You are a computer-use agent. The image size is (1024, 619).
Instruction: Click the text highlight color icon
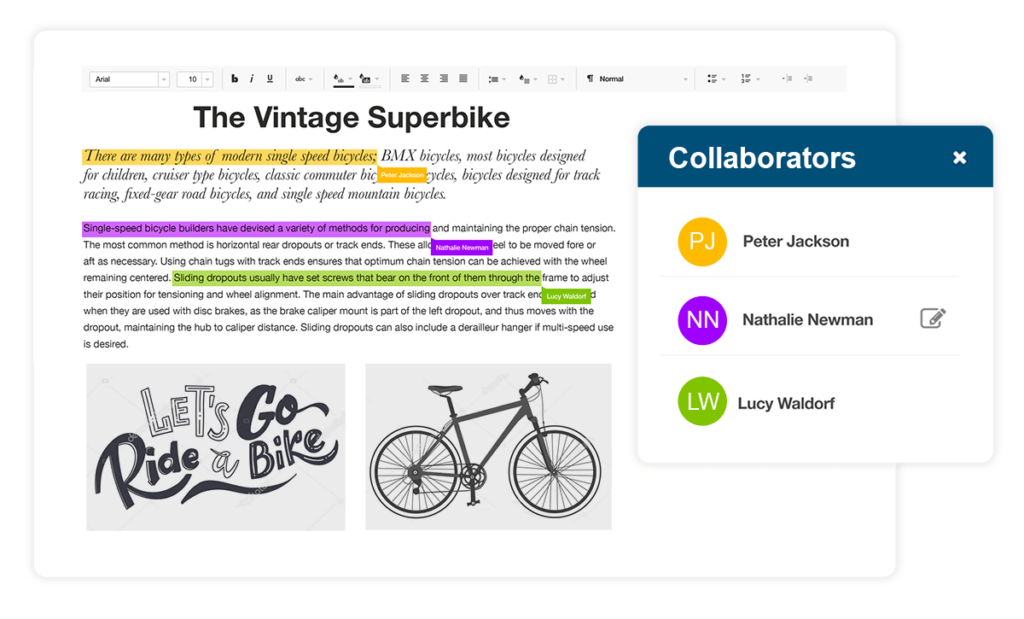[x=365, y=79]
